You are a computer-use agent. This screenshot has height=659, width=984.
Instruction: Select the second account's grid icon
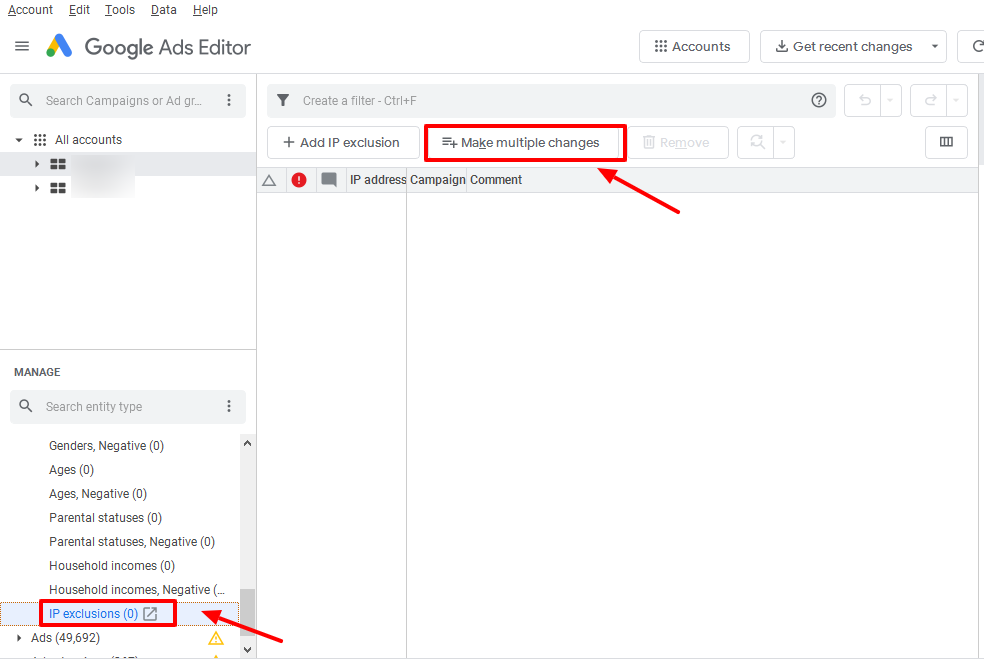tap(58, 188)
